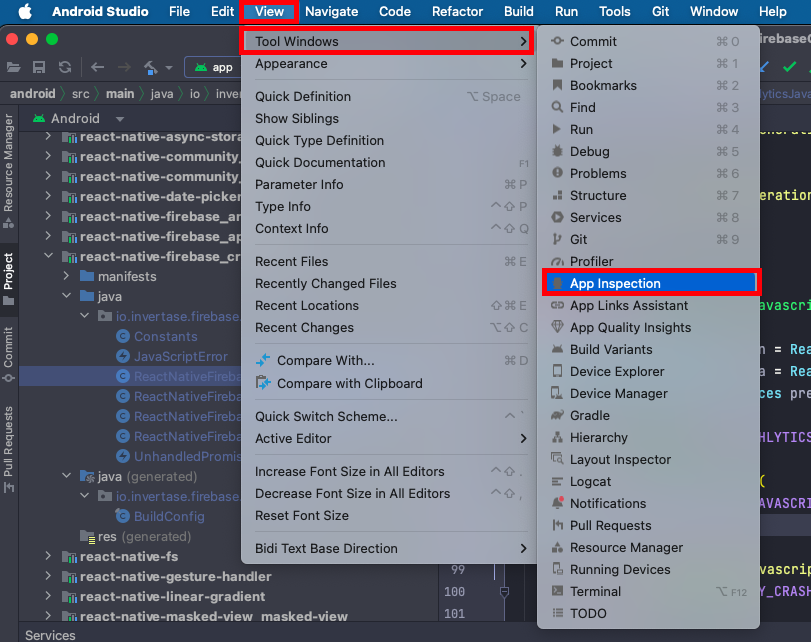Click the Gradle elephant icon

[557, 415]
